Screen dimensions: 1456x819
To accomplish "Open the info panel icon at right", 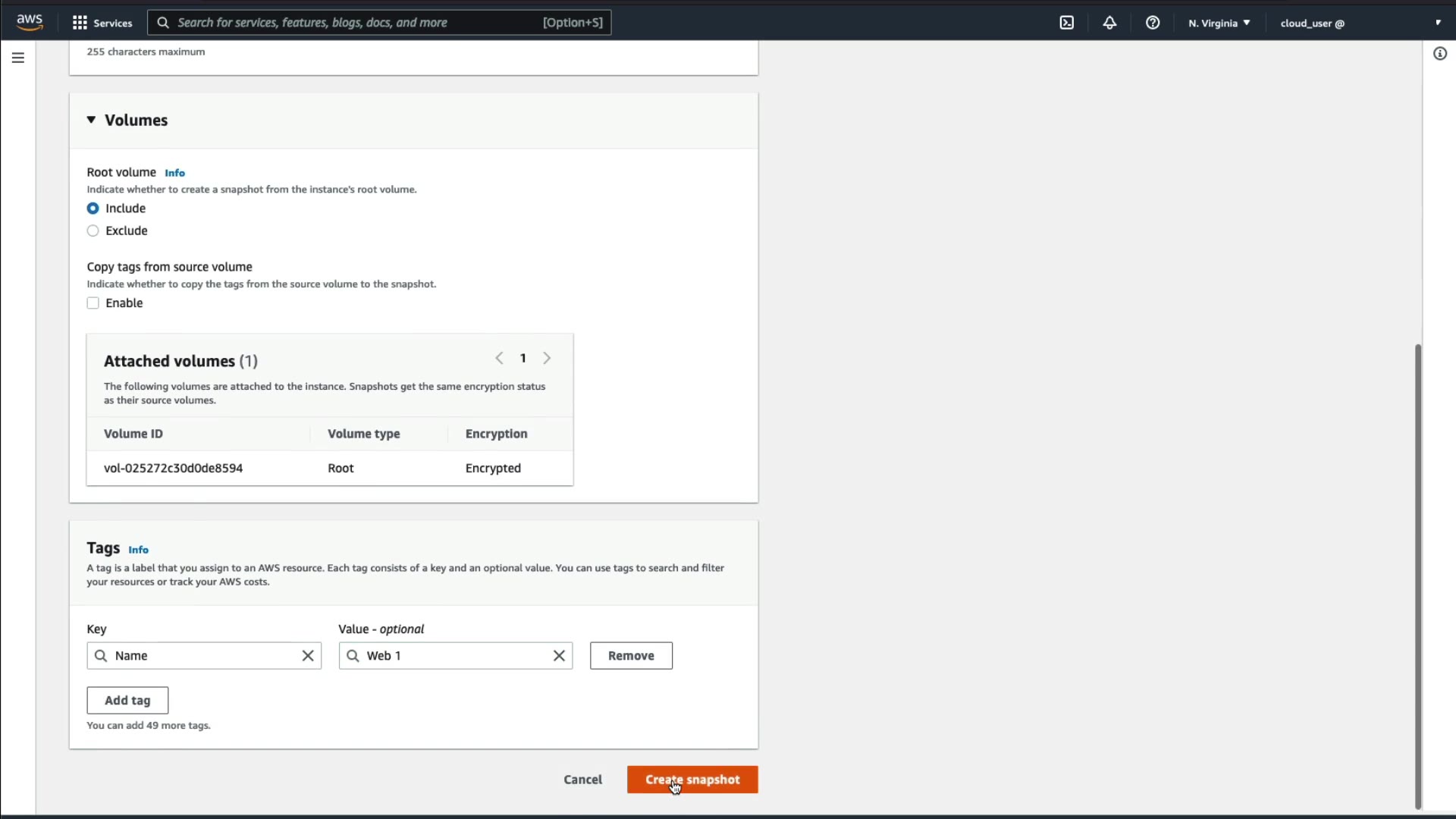I will (1439, 54).
